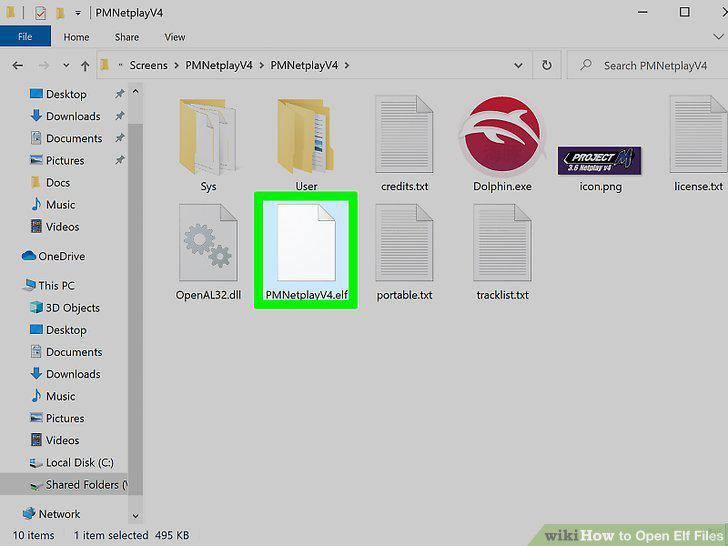This screenshot has height=546, width=728.
Task: Select the credits.txt file
Action: [404, 145]
